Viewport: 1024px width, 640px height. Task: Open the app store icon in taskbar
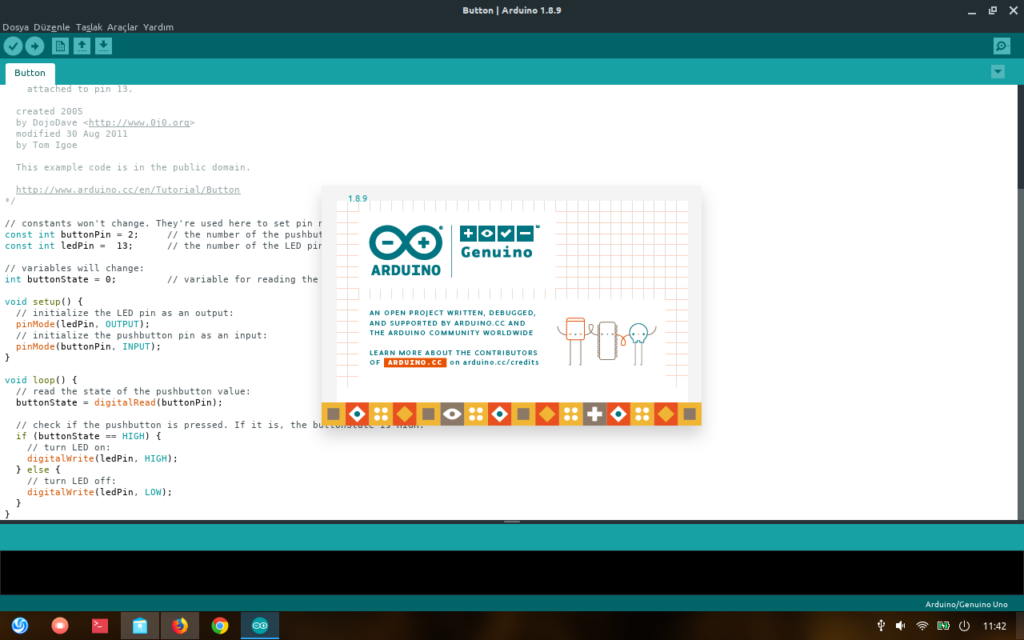click(140, 626)
